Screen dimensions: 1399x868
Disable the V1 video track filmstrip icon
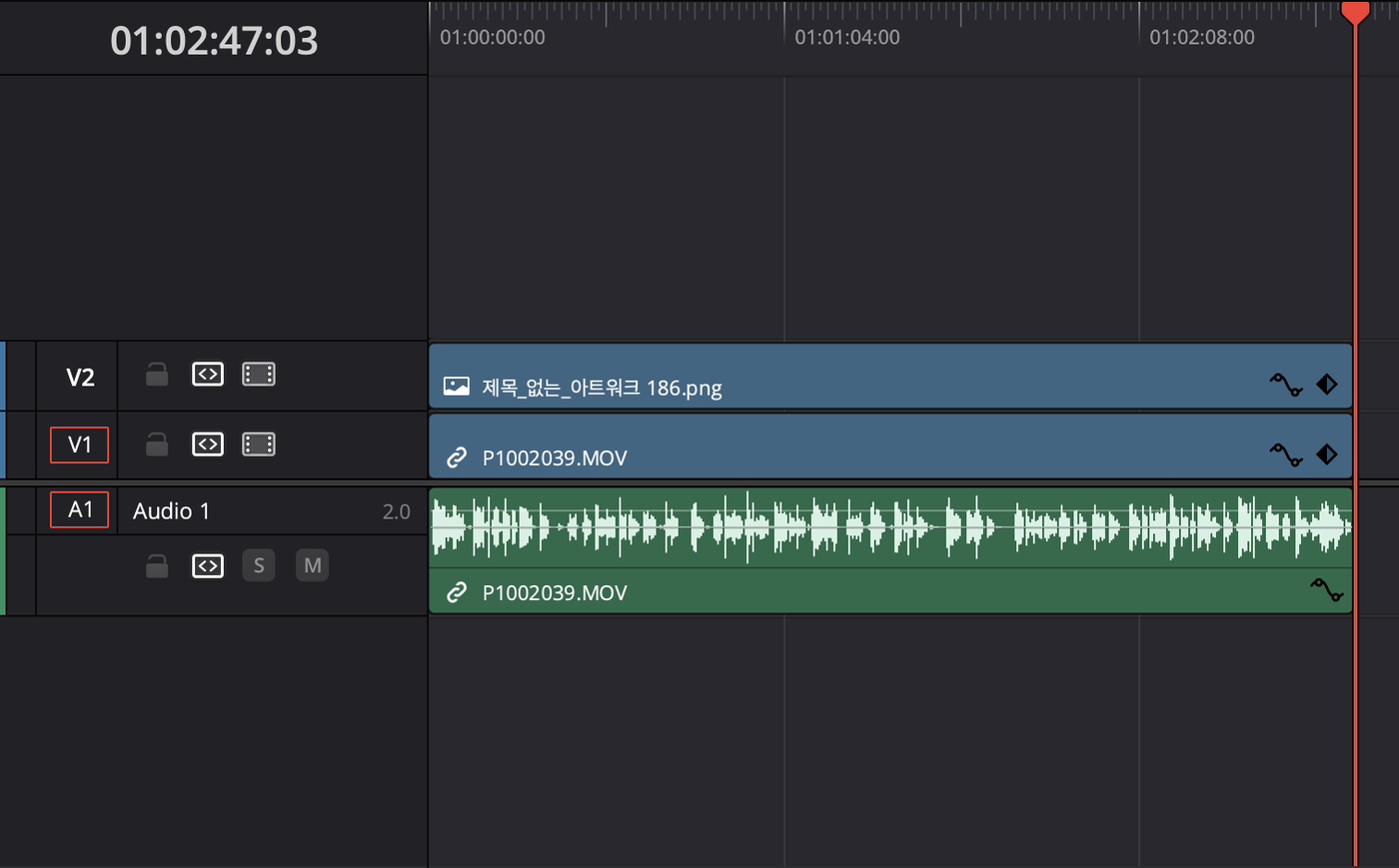click(x=259, y=444)
